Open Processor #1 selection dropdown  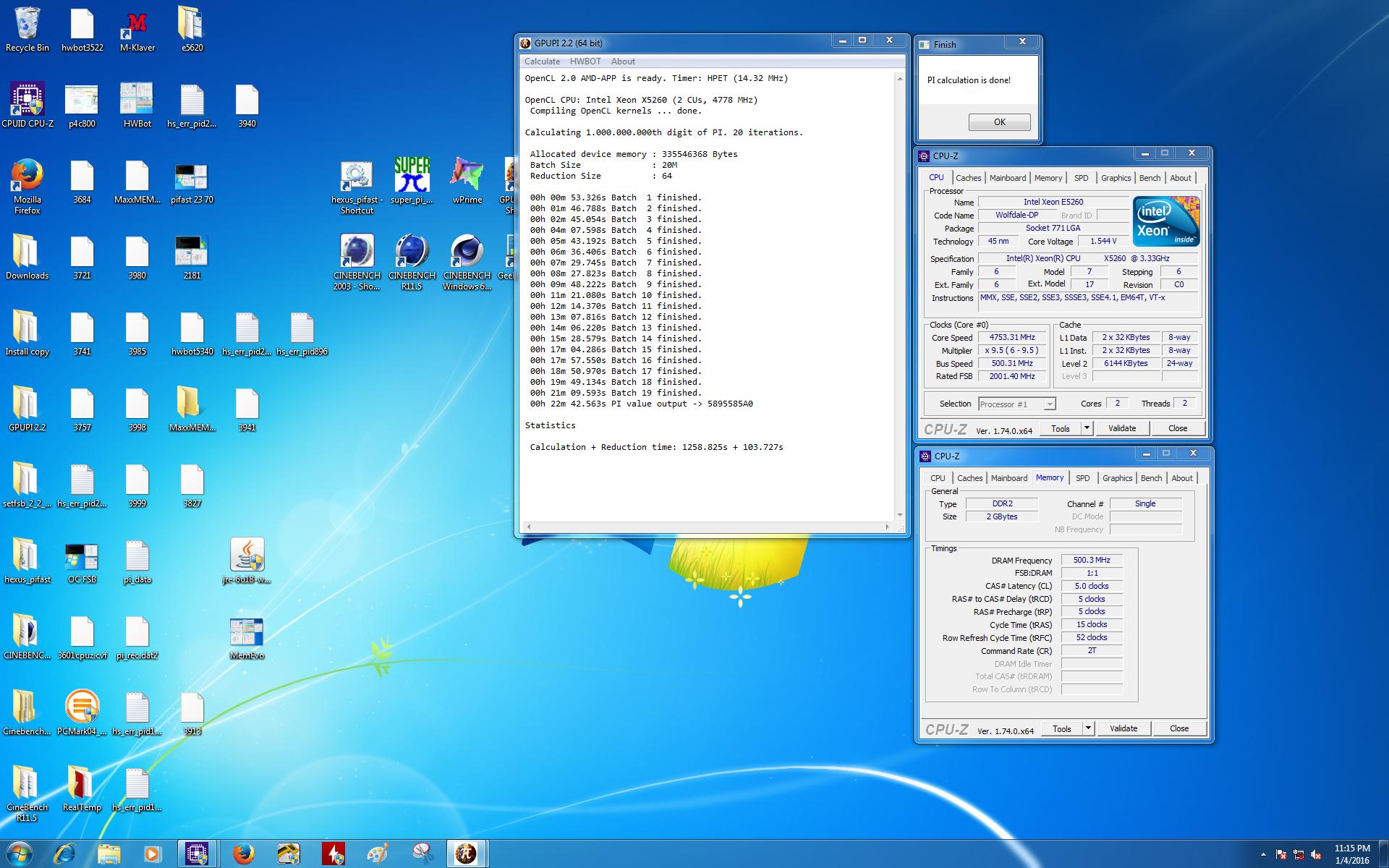click(1016, 404)
